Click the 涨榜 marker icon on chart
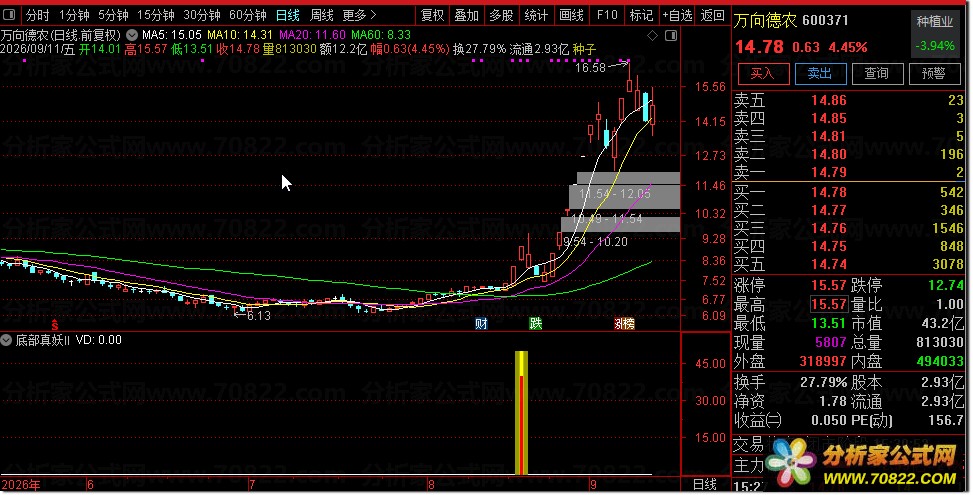973x495 pixels. [x=624, y=323]
